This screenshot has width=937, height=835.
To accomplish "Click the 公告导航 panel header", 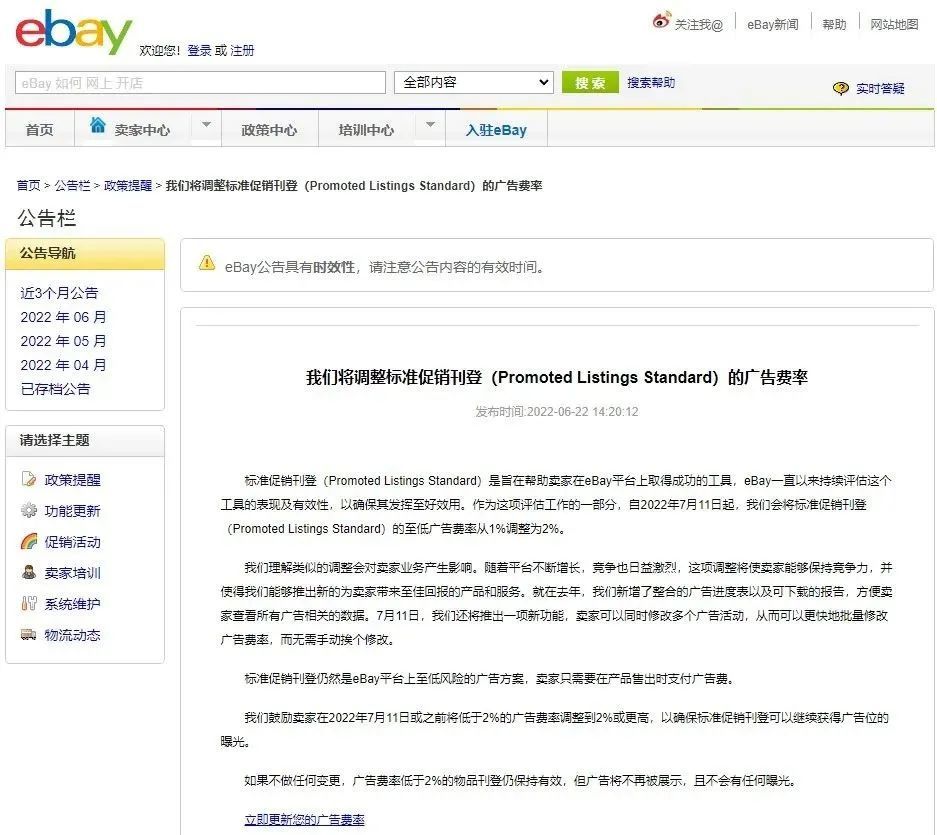I will tap(85, 253).
